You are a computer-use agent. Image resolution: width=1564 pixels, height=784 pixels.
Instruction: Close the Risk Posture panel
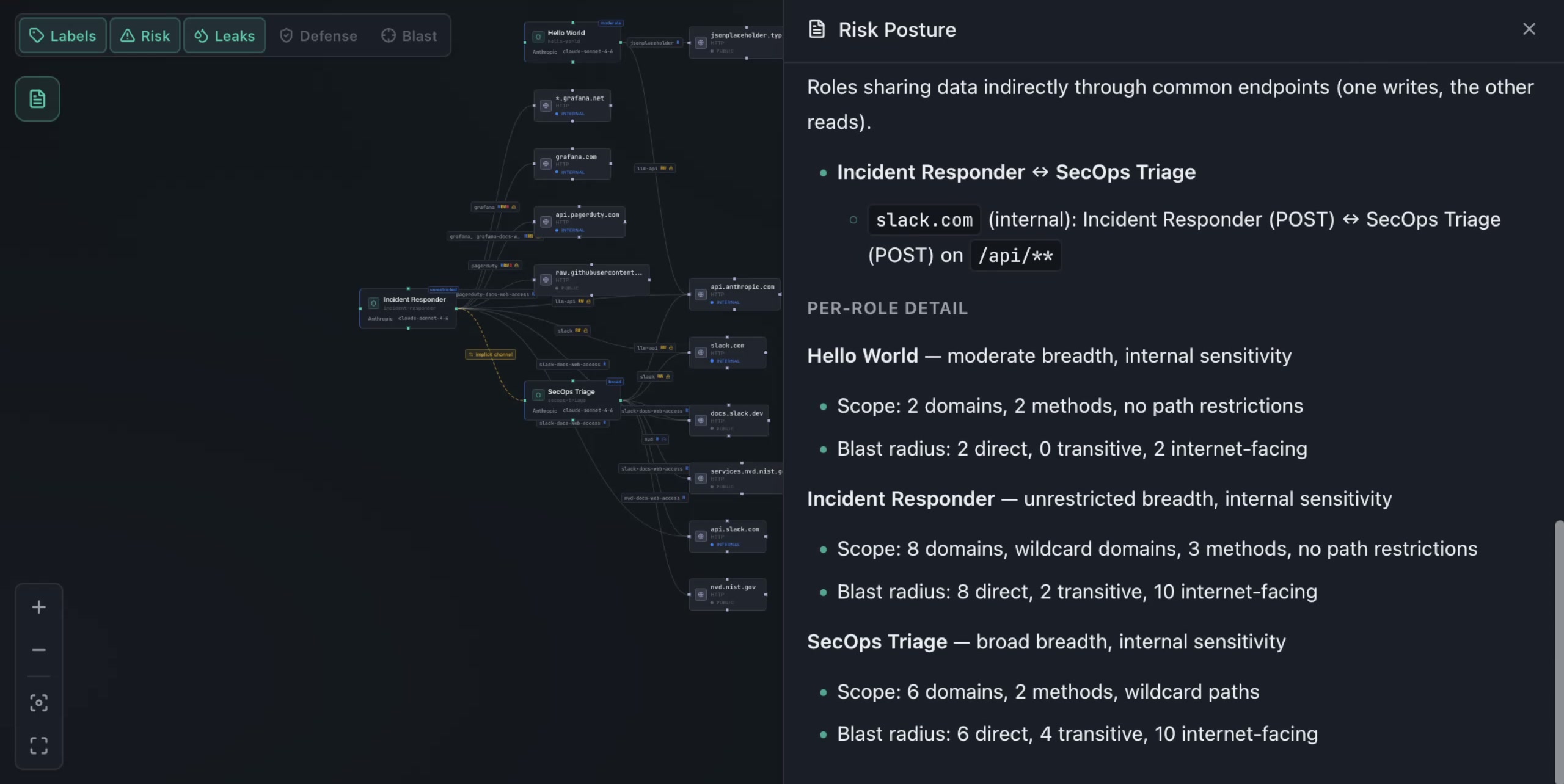coord(1529,29)
